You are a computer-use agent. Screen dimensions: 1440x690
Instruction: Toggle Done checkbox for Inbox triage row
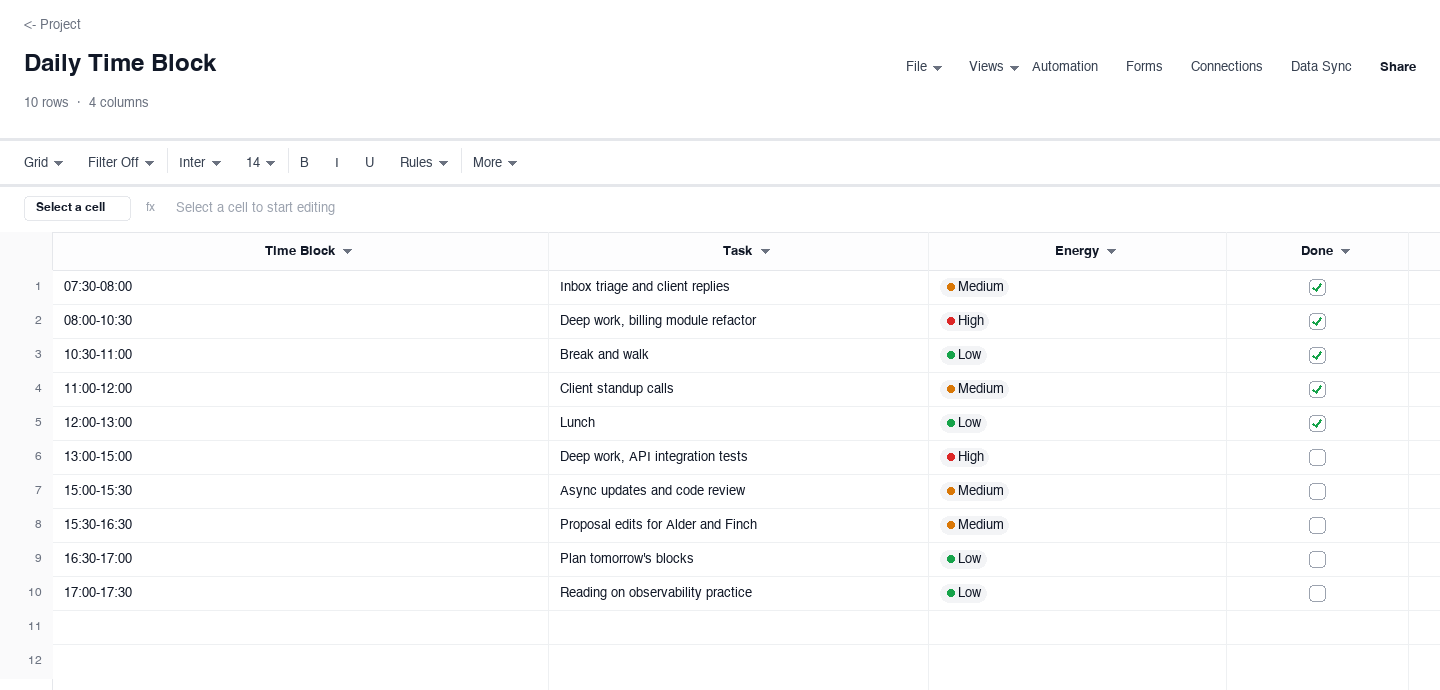point(1317,288)
